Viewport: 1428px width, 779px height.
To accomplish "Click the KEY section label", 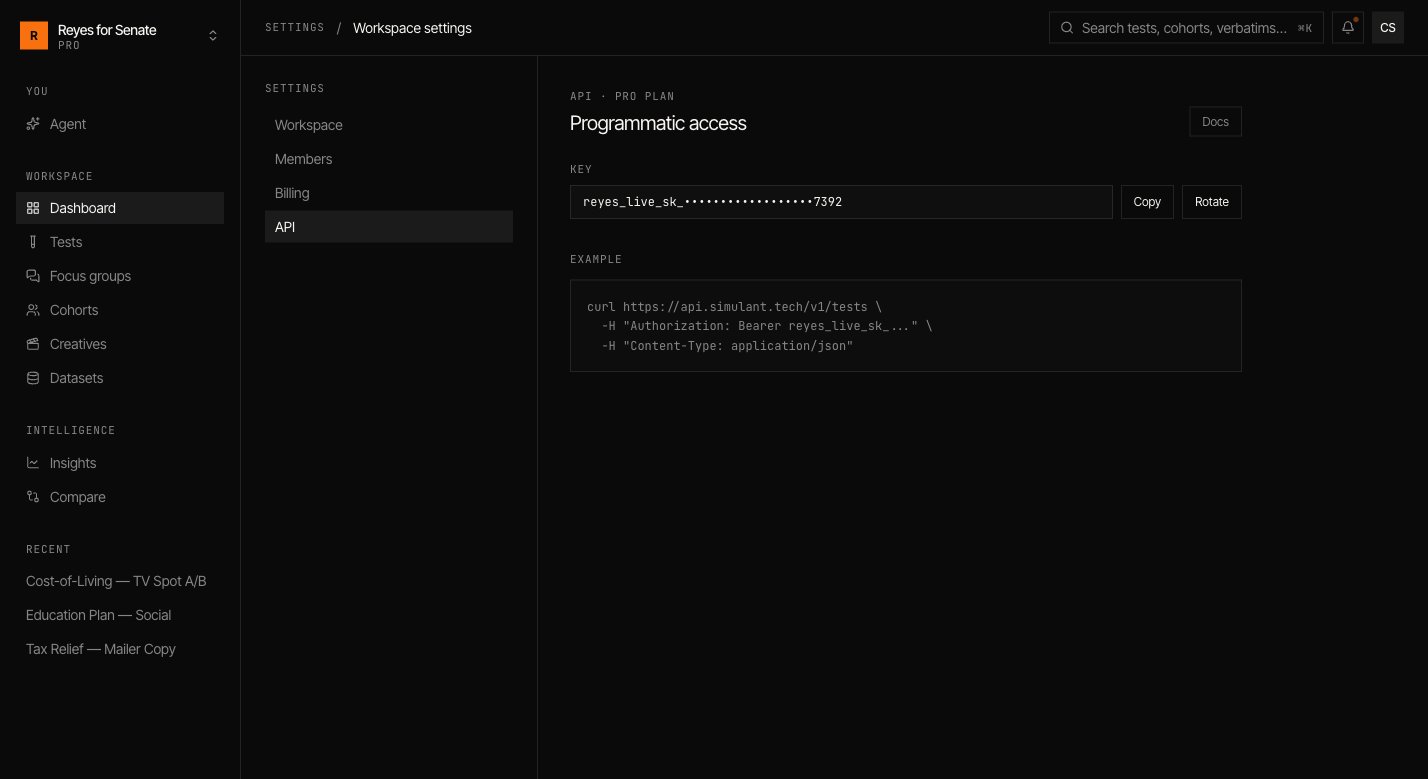I will click(581, 170).
